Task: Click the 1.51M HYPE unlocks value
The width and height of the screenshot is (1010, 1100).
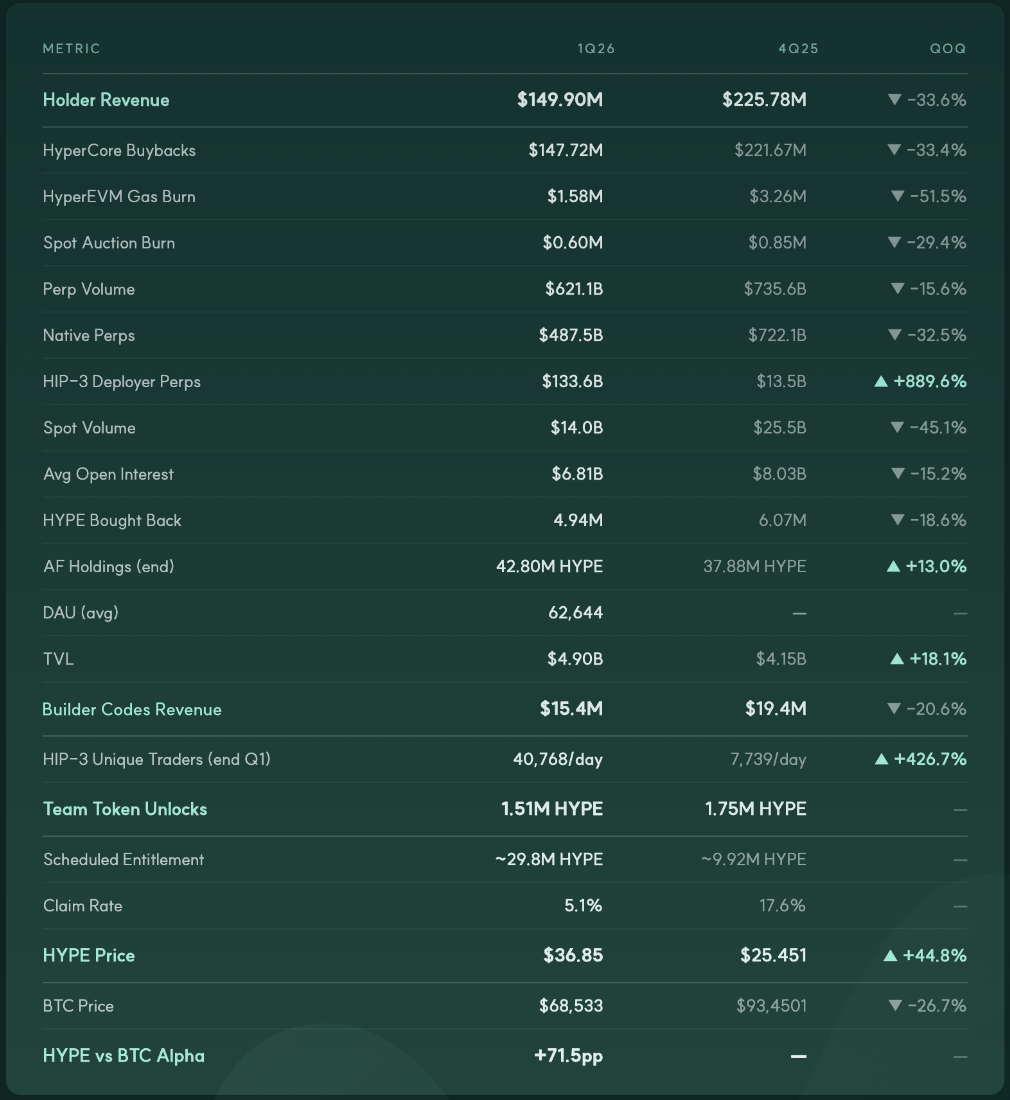Action: [x=552, y=810]
